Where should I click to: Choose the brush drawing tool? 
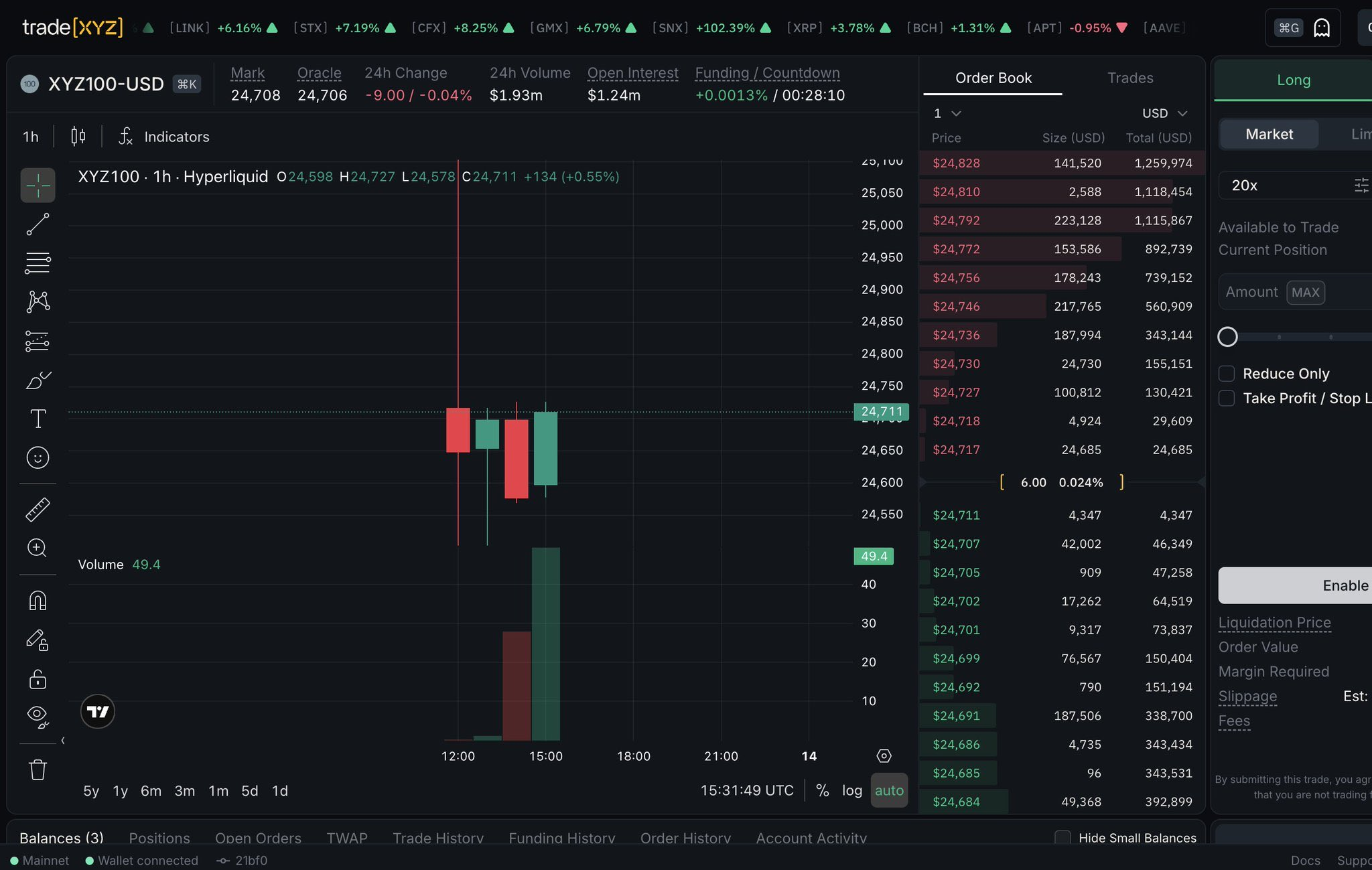tap(38, 380)
